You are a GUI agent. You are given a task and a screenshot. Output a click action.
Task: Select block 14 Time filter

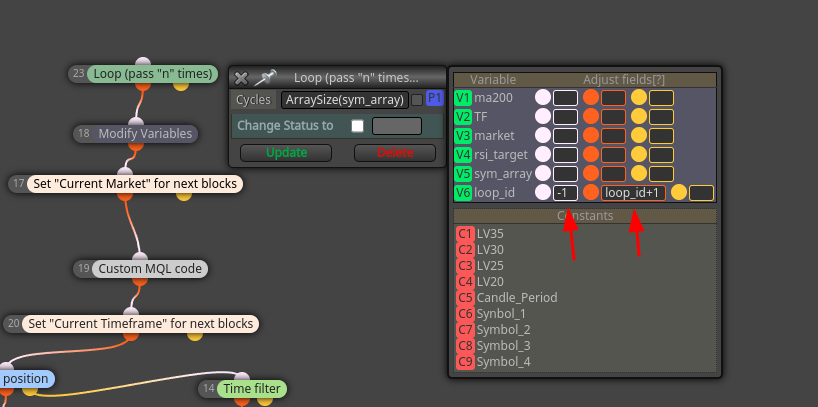(252, 389)
